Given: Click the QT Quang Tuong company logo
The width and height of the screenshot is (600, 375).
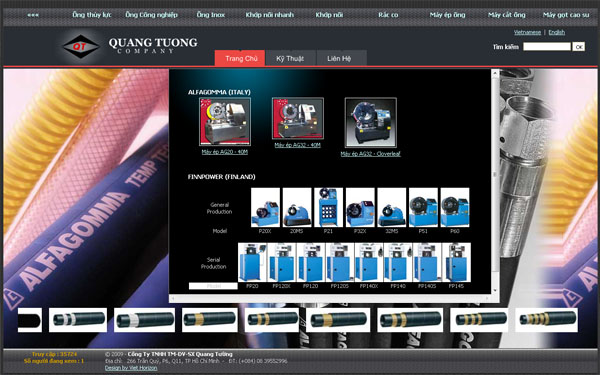Looking at the screenshot, I should point(129,46).
